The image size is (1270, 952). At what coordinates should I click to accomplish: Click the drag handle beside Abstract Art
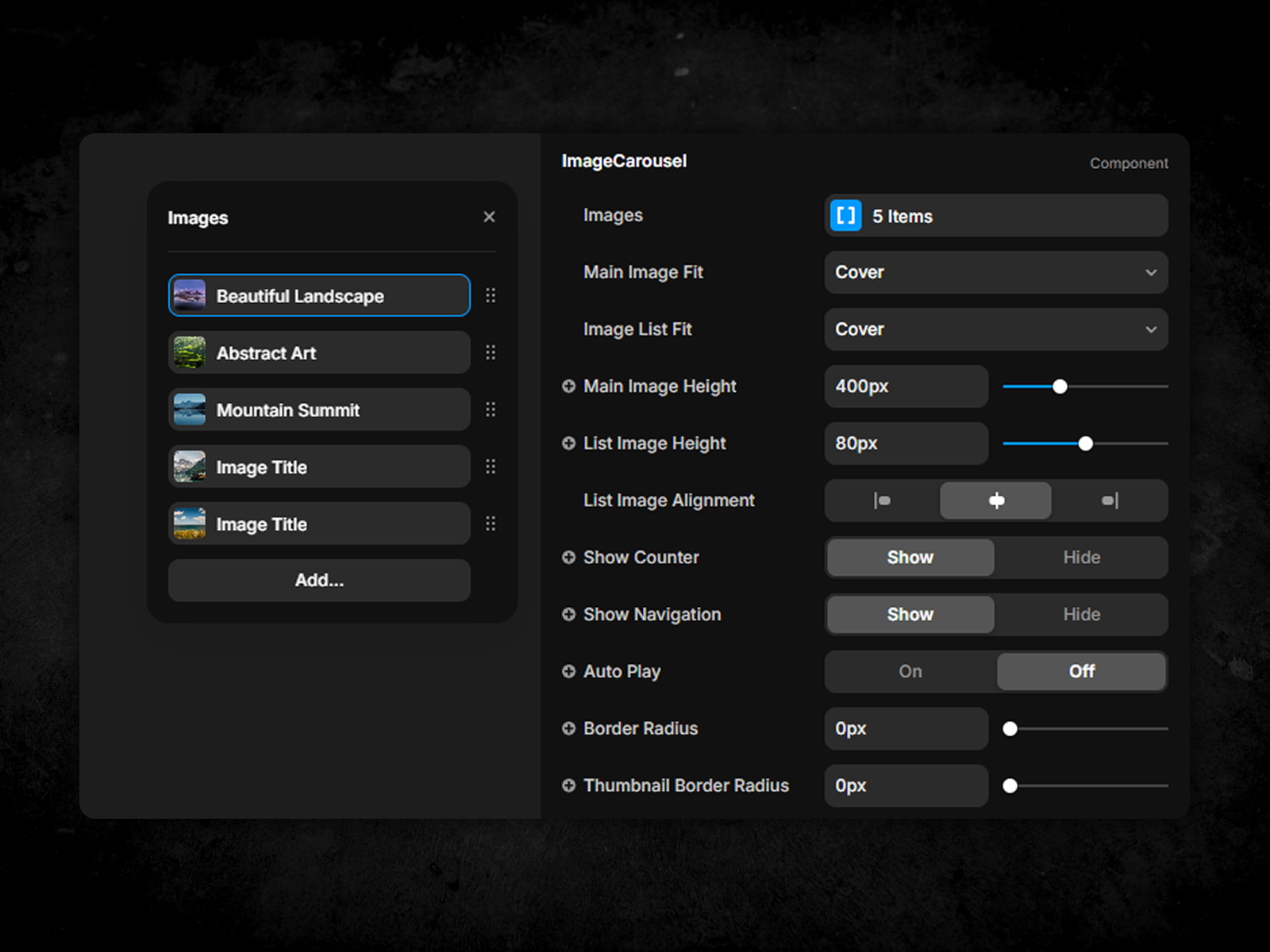[491, 352]
